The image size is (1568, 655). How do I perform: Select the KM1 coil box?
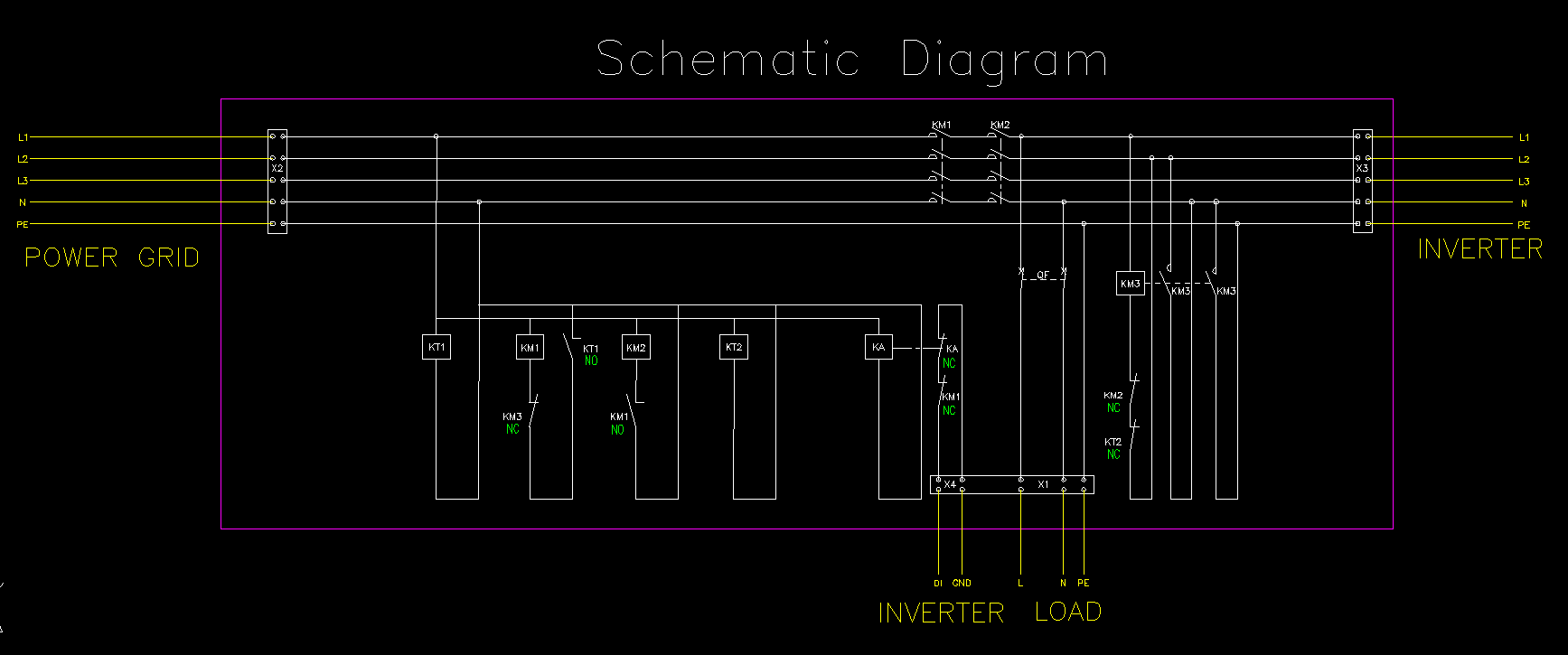530,347
